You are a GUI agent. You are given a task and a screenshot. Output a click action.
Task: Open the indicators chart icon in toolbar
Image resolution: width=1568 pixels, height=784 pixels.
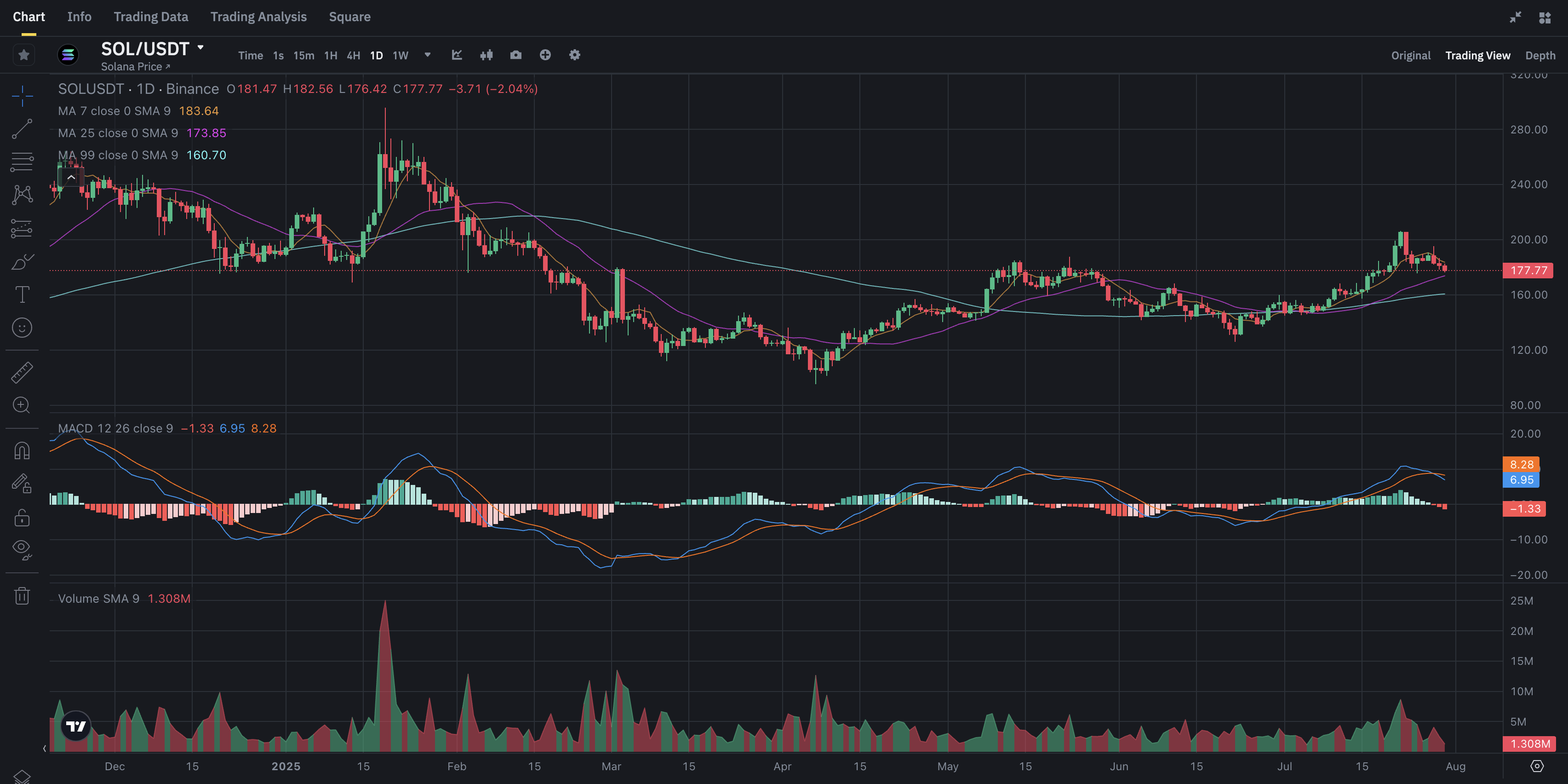pos(457,55)
